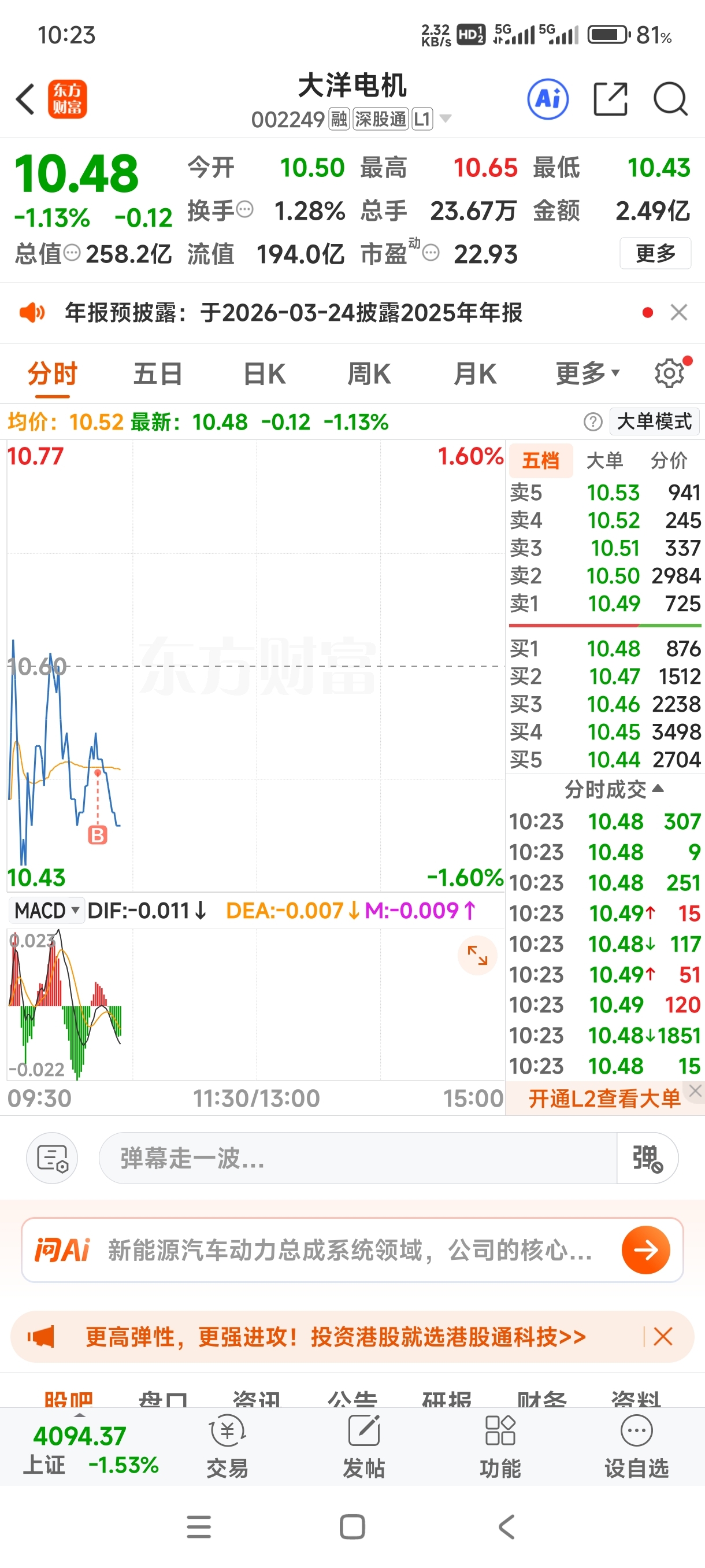Switch to 月K tab
This screenshot has height=1568, width=705.
(x=475, y=373)
